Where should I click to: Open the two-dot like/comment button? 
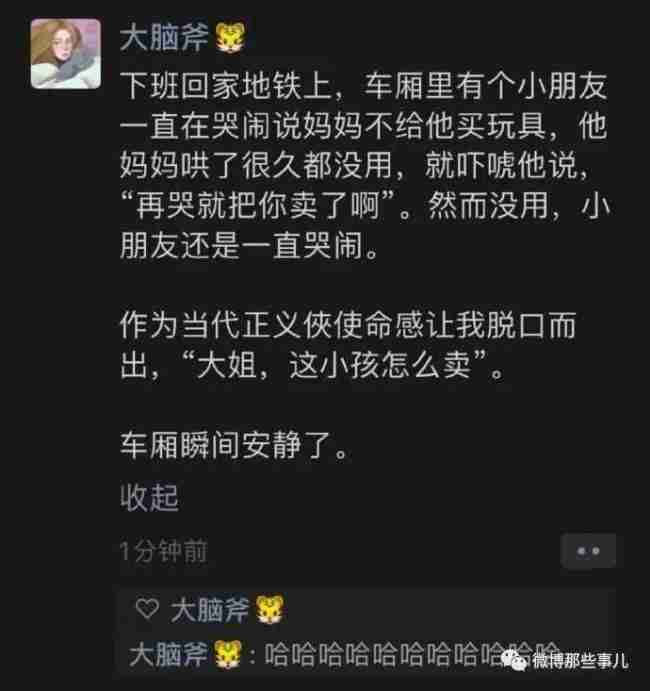tap(588, 551)
